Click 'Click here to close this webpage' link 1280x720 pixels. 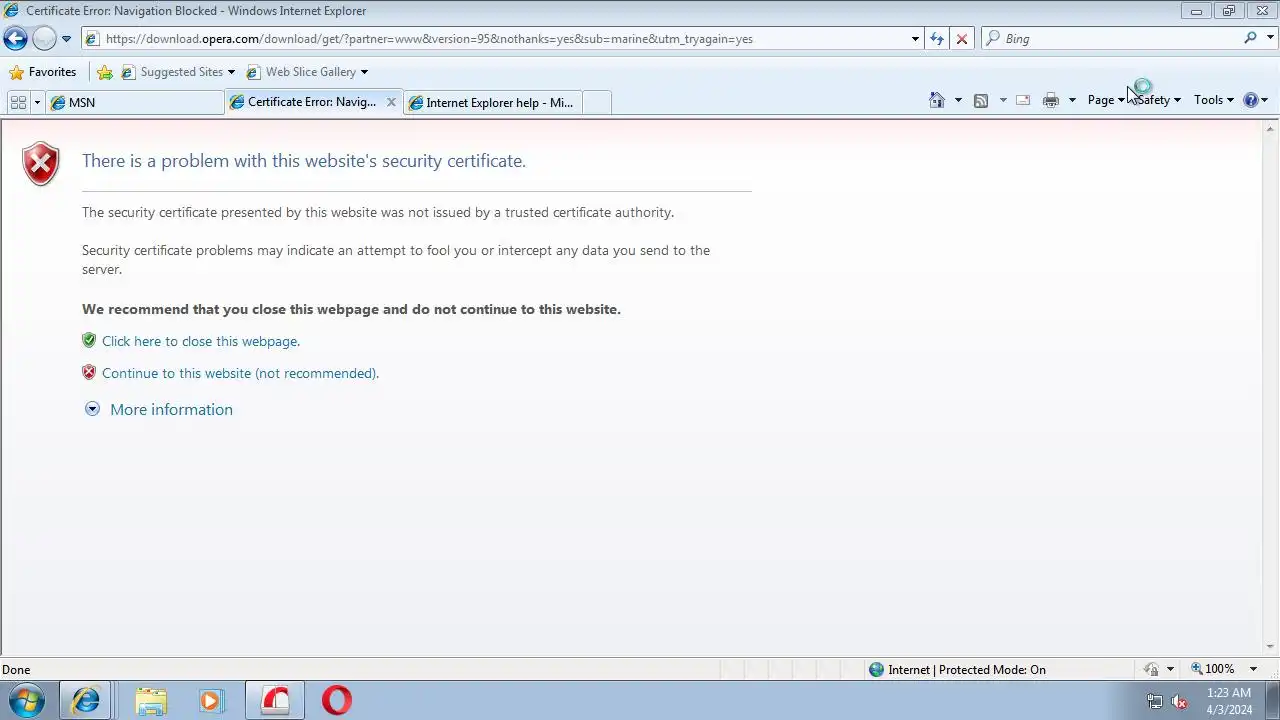coord(201,341)
